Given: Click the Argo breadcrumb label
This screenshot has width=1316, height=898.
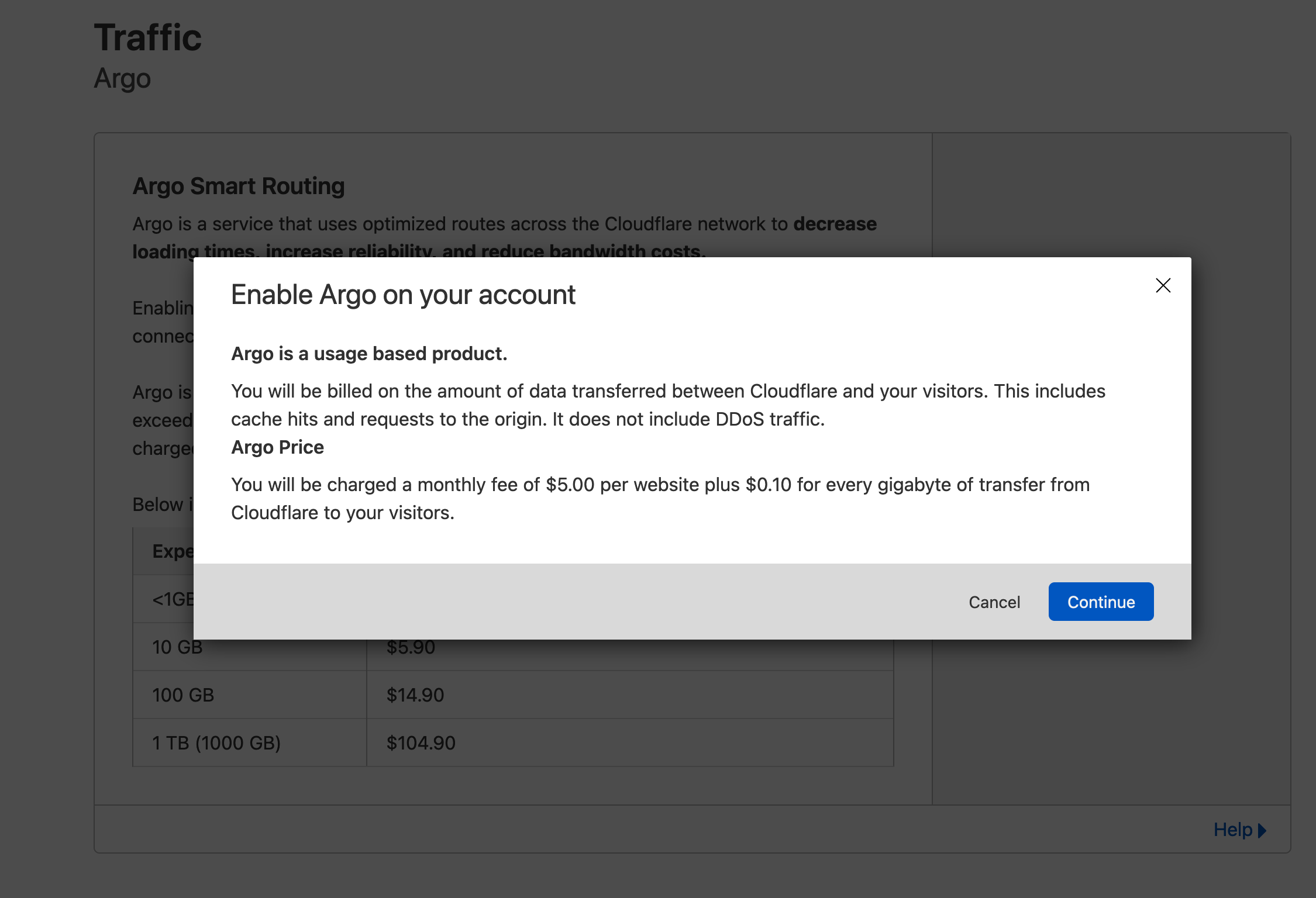Looking at the screenshot, I should (122, 78).
